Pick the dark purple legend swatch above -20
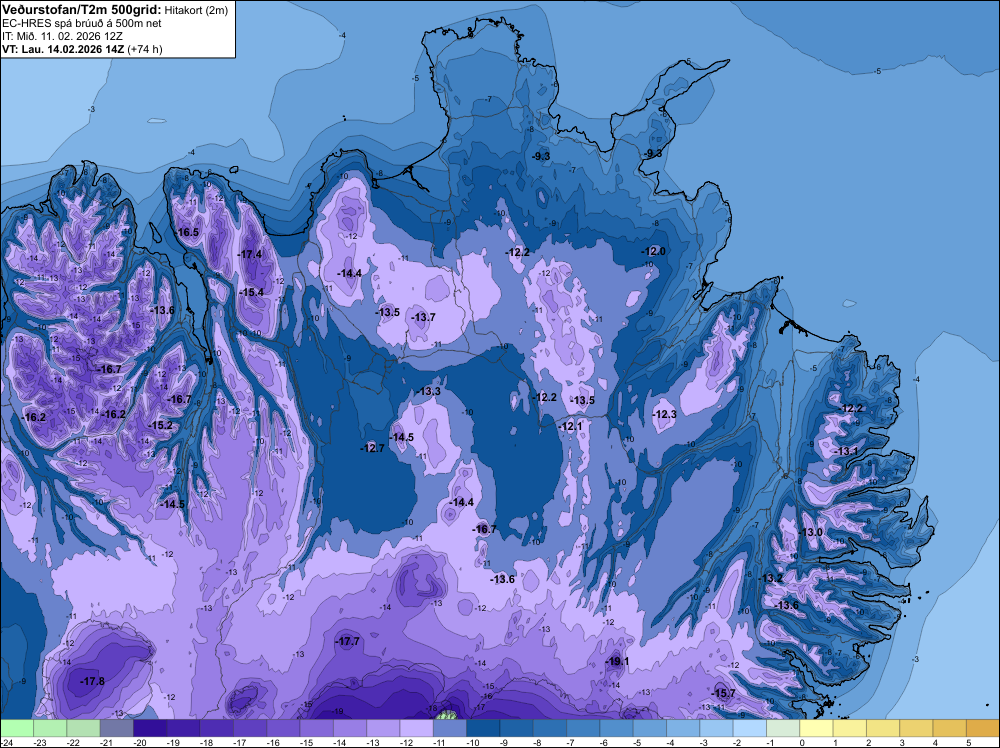Viewport: 1000px width, 748px height. pyautogui.click(x=150, y=728)
